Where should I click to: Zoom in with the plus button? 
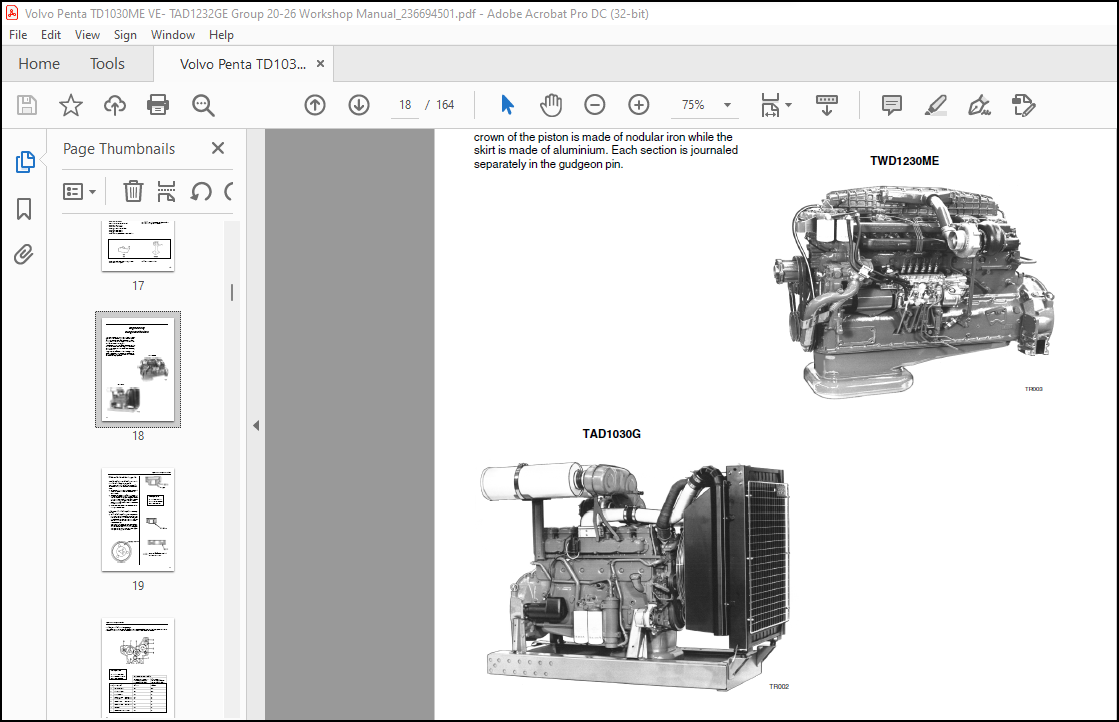(x=639, y=105)
